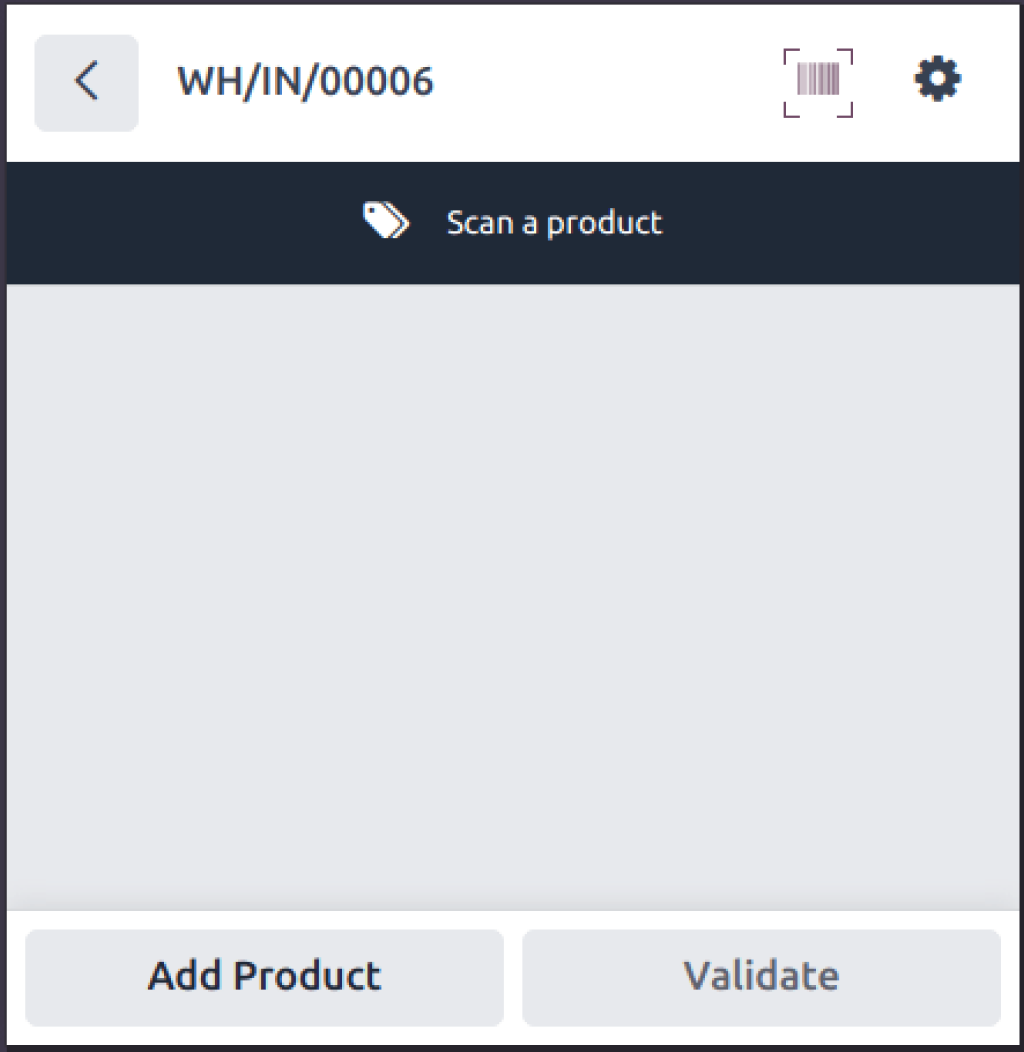This screenshot has height=1052, width=1024.
Task: Go back using the left chevron button
Action: coord(87,83)
